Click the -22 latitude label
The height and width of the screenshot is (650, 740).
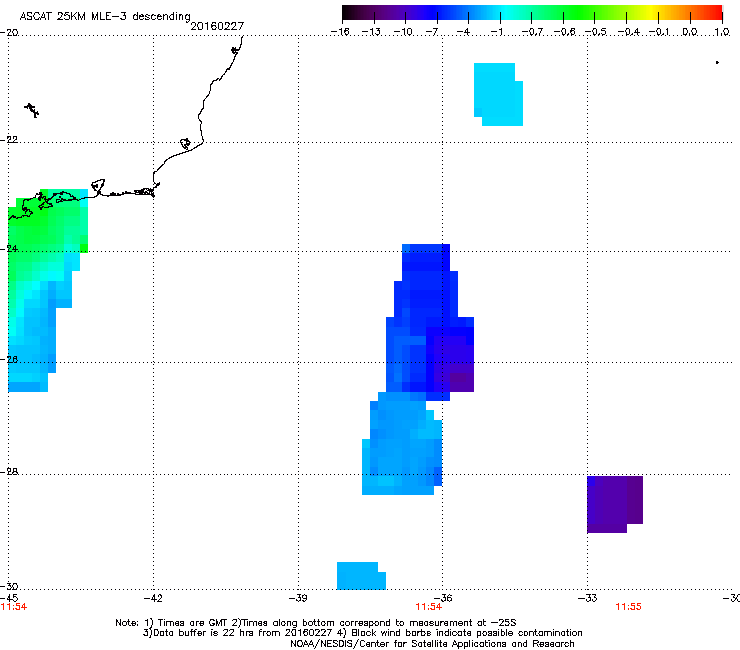click(9, 140)
